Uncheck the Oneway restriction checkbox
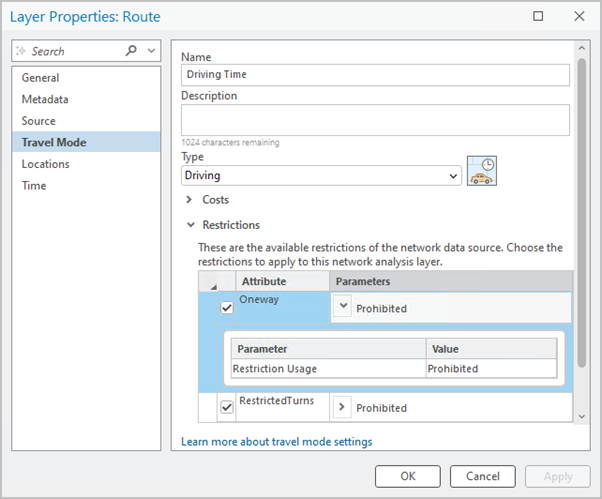 [x=226, y=308]
